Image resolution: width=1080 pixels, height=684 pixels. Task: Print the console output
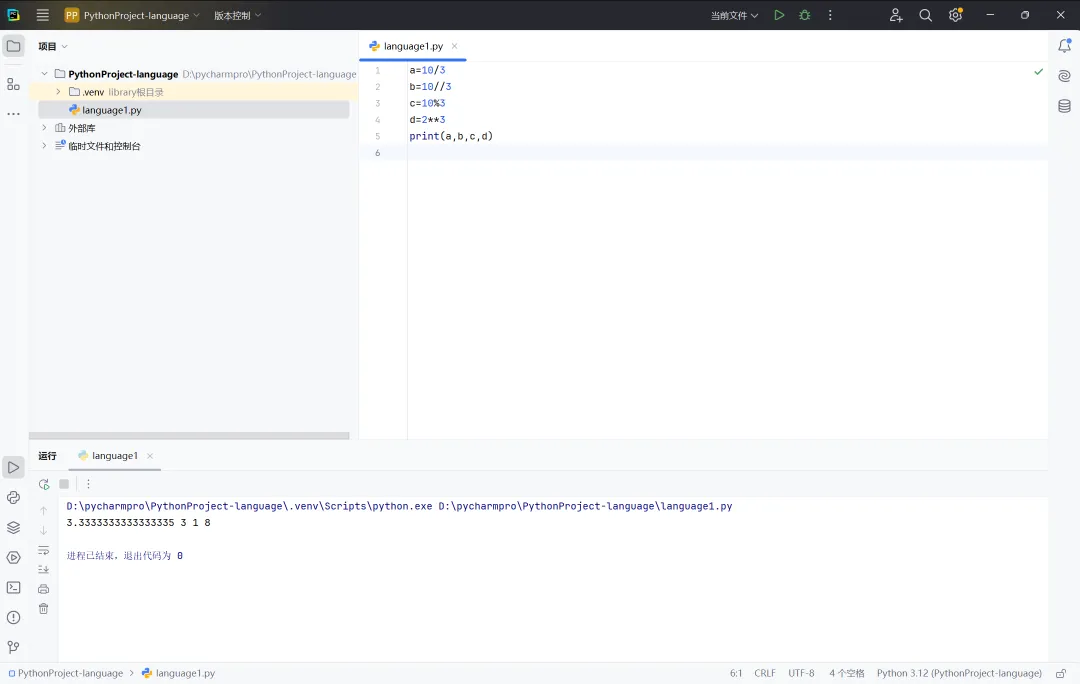pos(43,589)
